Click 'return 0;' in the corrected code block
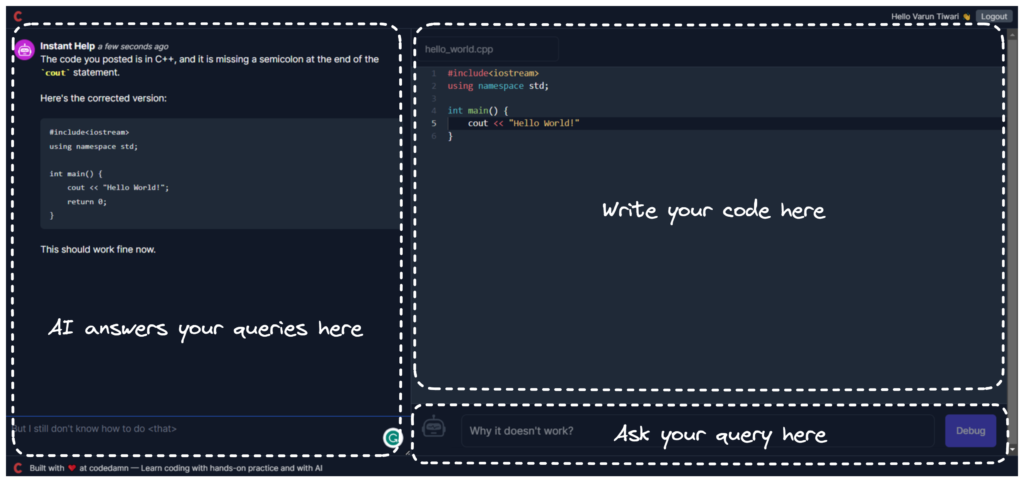Image resolution: width=1024 pixels, height=482 pixels. click(x=86, y=201)
